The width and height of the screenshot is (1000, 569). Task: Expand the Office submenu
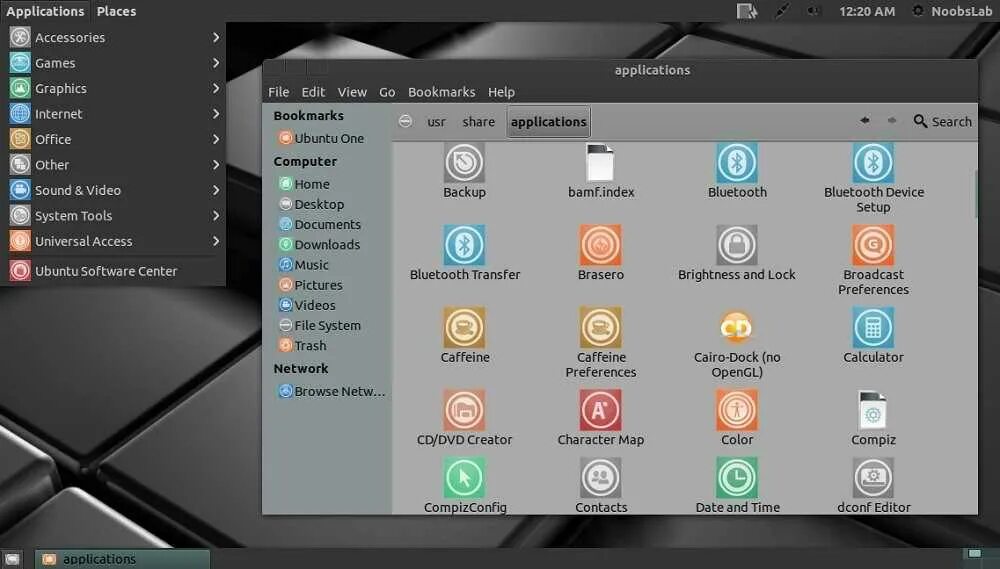coord(115,140)
